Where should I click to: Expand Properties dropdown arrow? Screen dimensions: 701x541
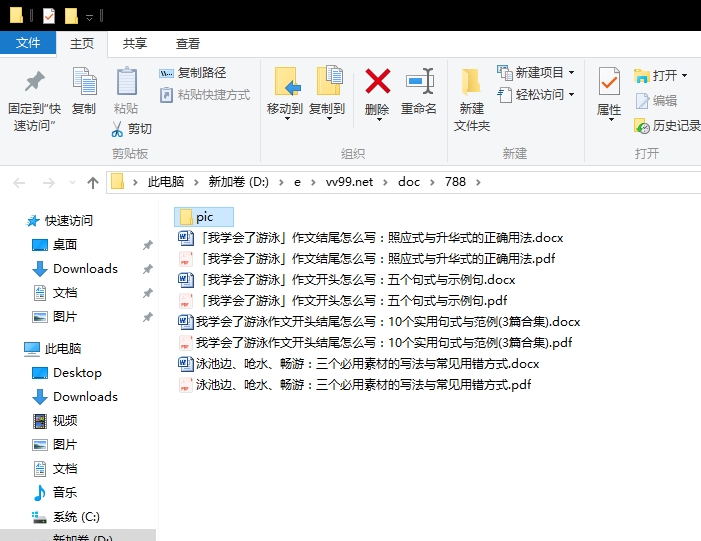[x=610, y=119]
